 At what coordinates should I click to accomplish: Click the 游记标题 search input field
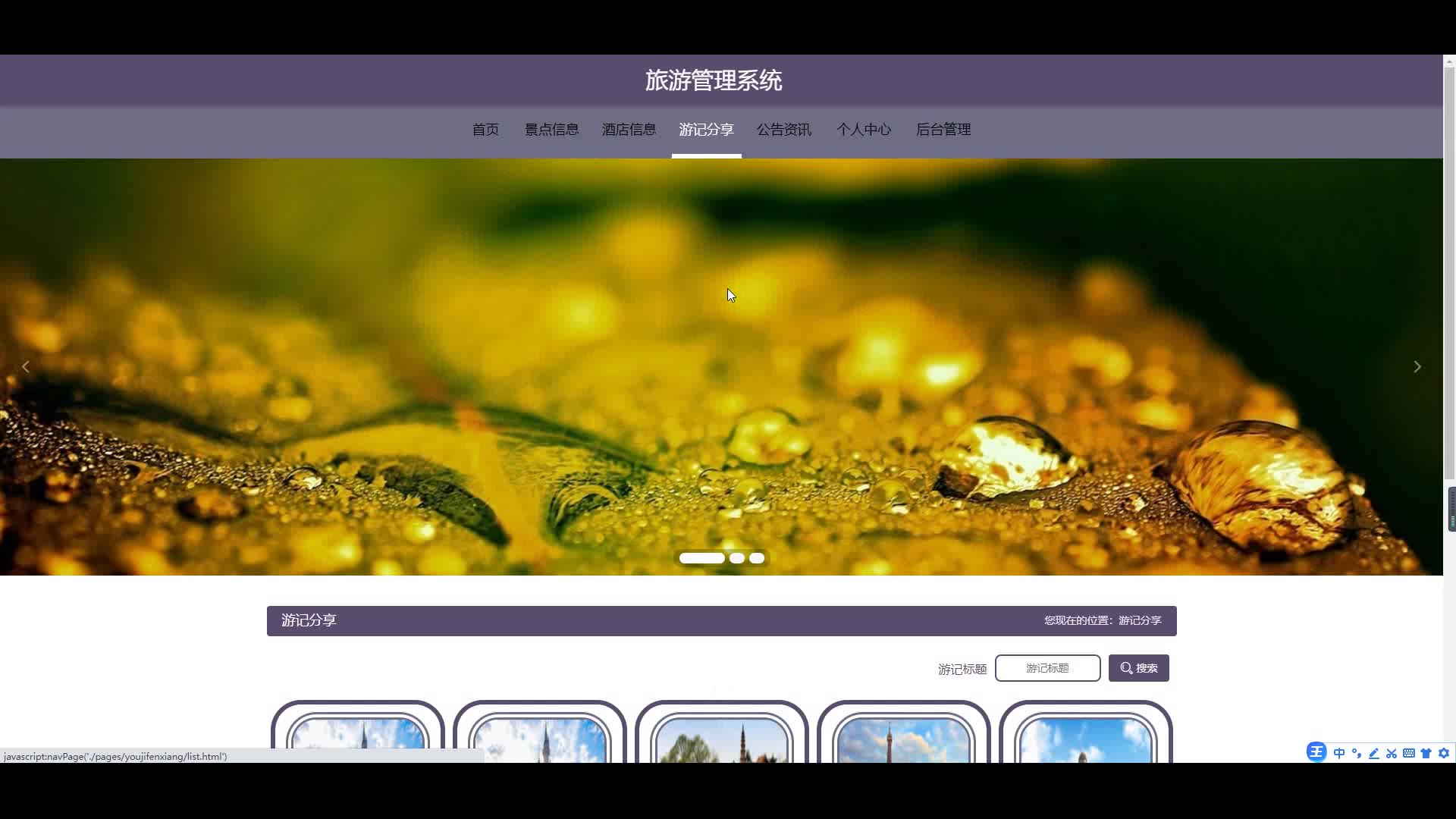pyautogui.click(x=1048, y=668)
